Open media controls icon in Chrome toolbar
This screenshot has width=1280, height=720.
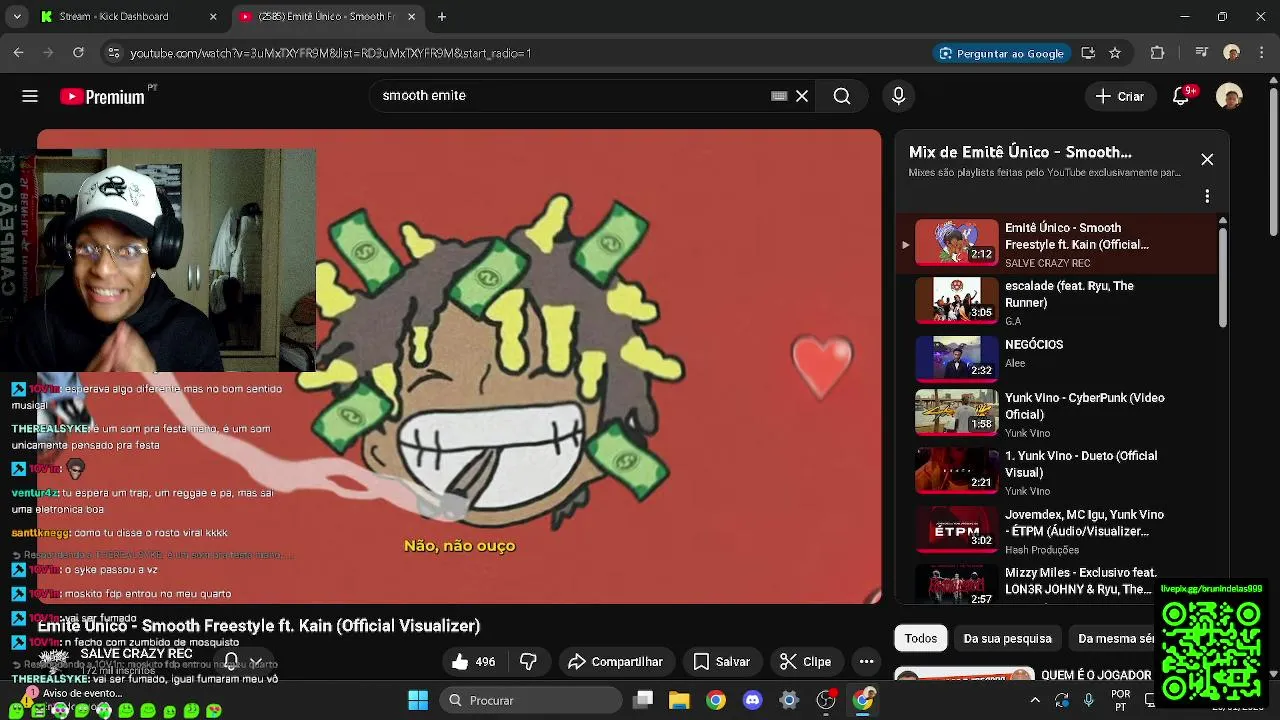pyautogui.click(x=1202, y=53)
